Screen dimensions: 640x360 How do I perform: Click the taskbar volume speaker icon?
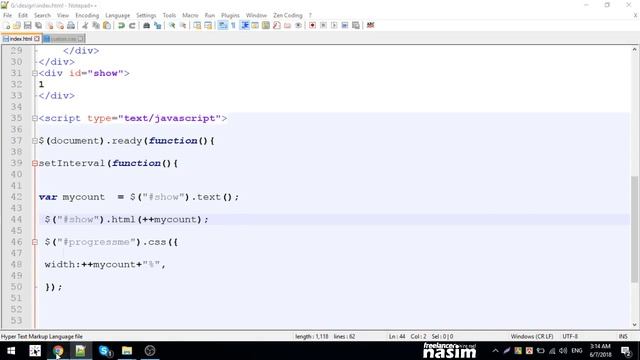tap(563, 351)
